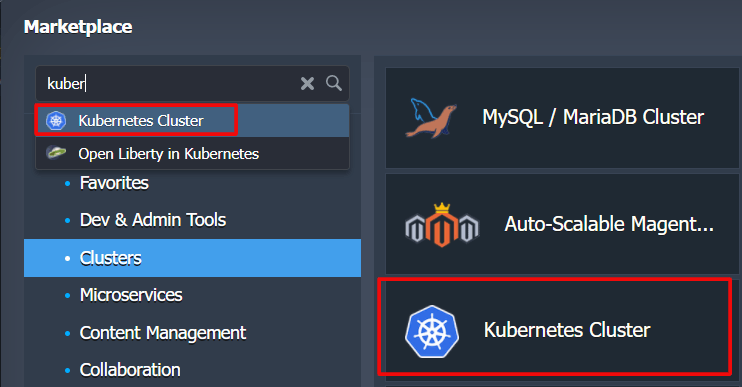Open the Dev & Admin Tools category
This screenshot has width=742, height=387.
[x=153, y=220]
